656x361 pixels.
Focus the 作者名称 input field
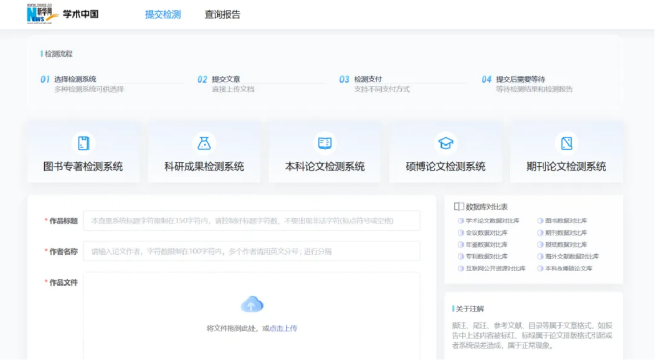[251, 251]
